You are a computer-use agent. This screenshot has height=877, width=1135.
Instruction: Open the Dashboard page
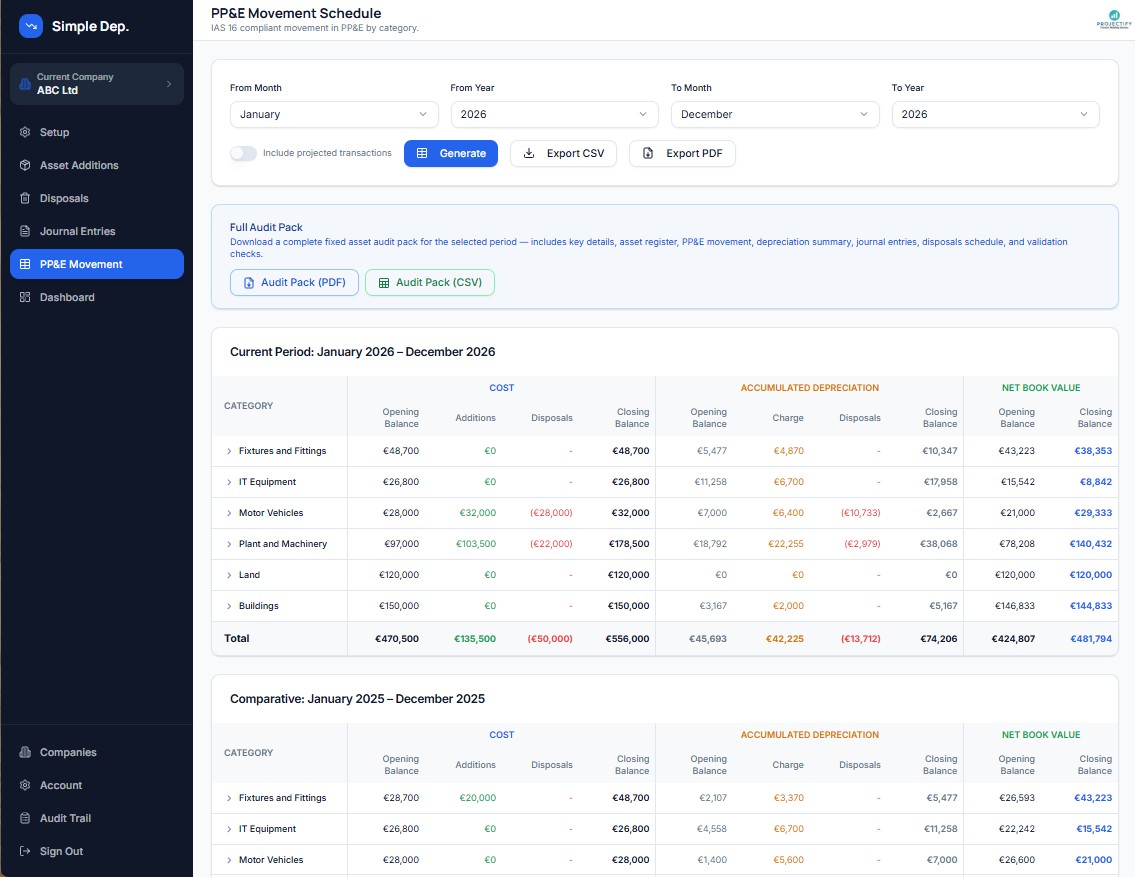coord(97,297)
